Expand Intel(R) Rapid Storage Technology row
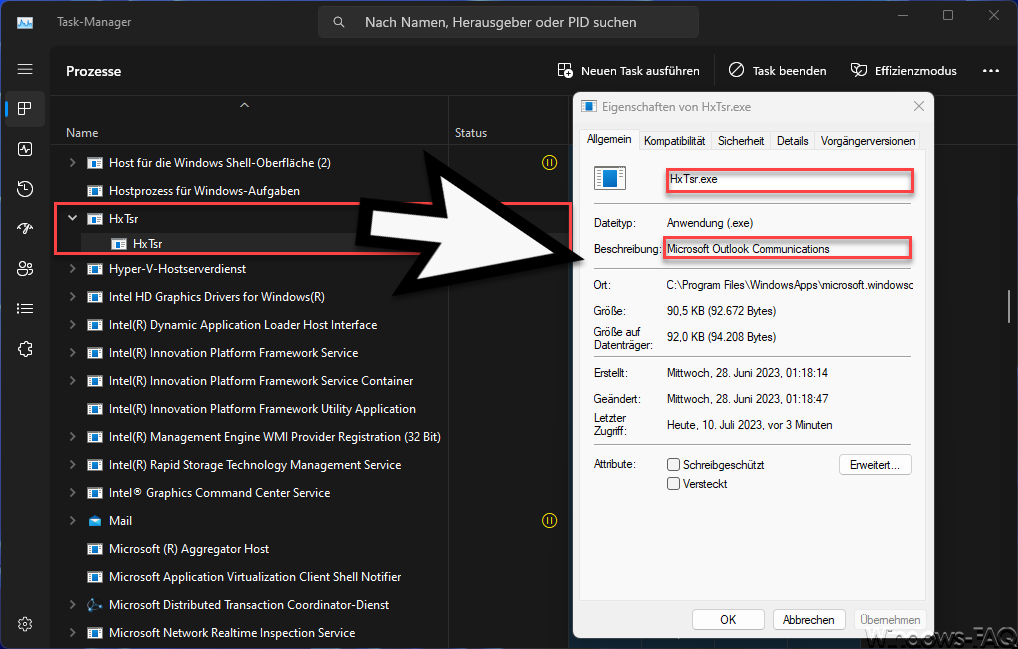The height and width of the screenshot is (649, 1018). point(73,465)
